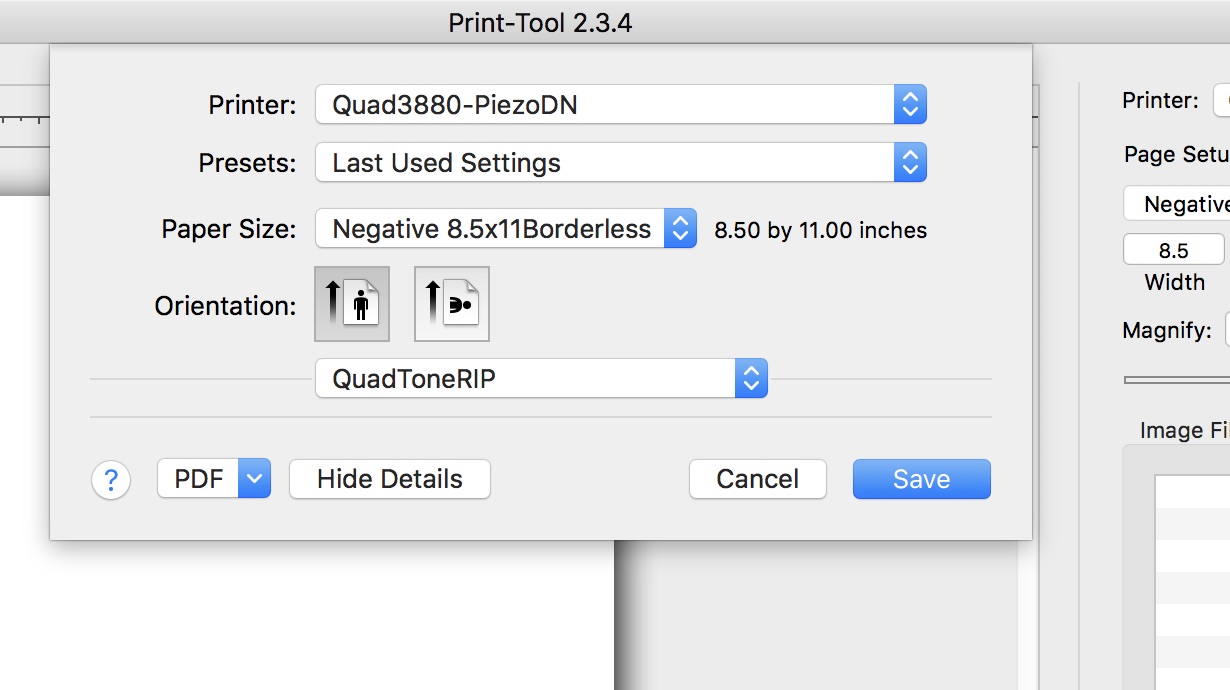Select the landscape orientation icon
The width and height of the screenshot is (1230, 690).
pos(452,304)
